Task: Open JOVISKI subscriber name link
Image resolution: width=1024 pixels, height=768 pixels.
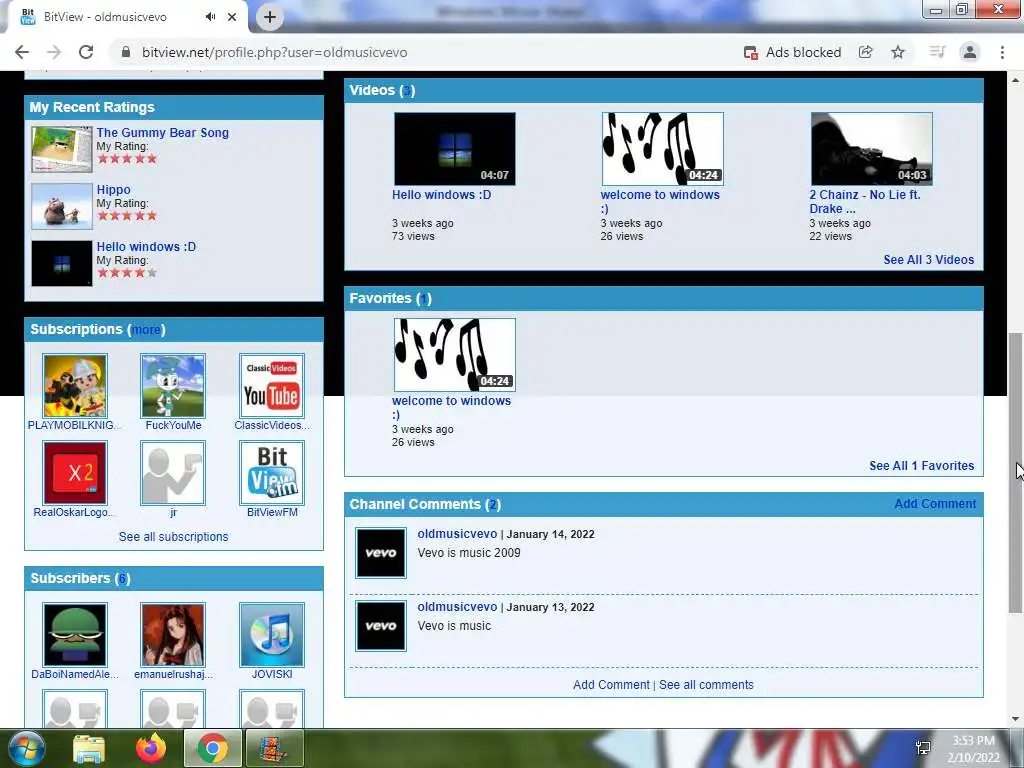Action: coord(272,675)
